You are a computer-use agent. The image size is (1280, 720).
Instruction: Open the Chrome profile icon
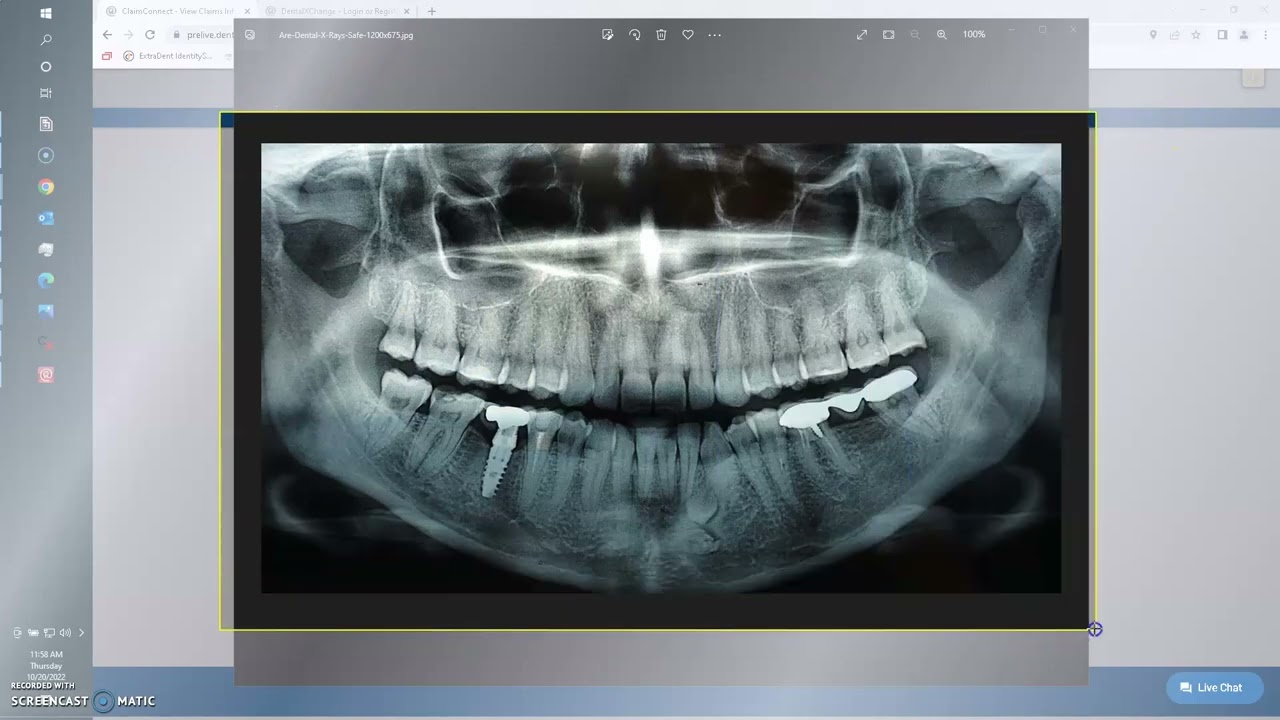[x=1244, y=34]
